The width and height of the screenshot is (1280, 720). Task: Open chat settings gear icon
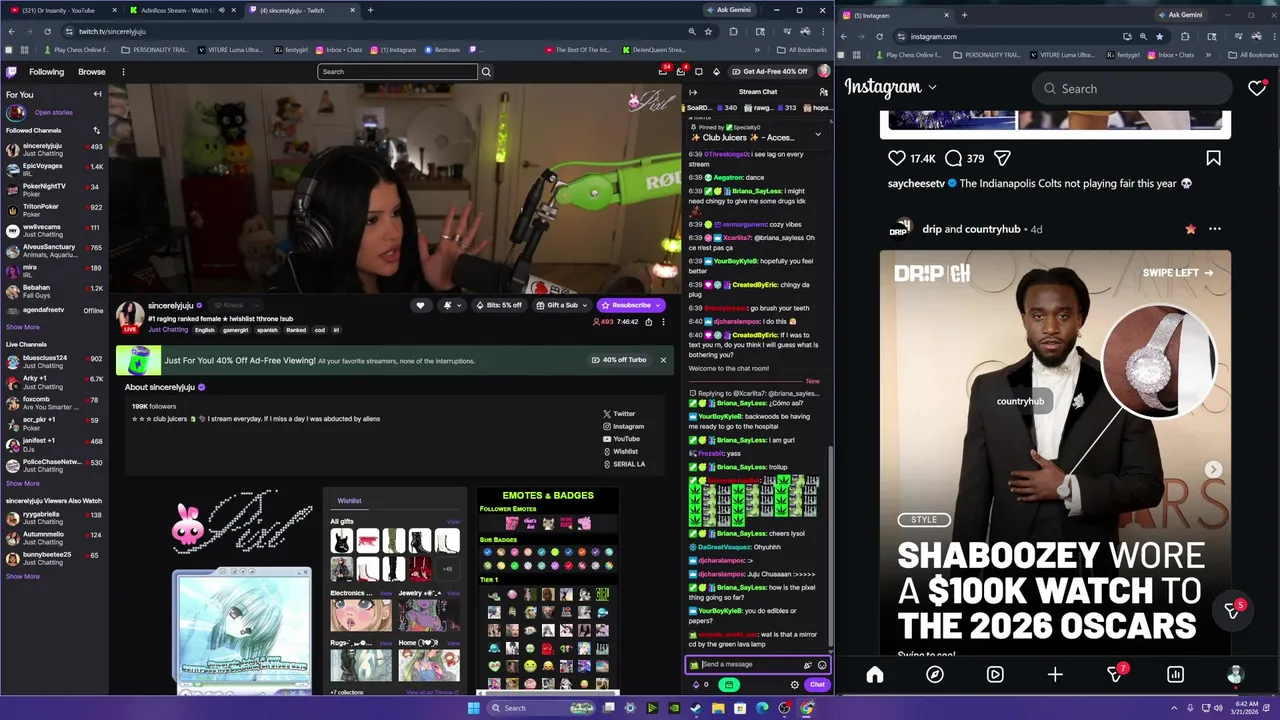795,685
